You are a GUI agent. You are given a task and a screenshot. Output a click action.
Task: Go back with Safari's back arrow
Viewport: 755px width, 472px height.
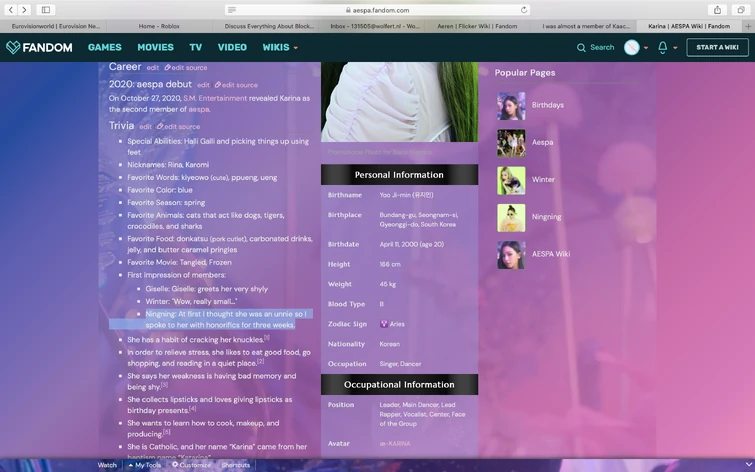(11, 10)
